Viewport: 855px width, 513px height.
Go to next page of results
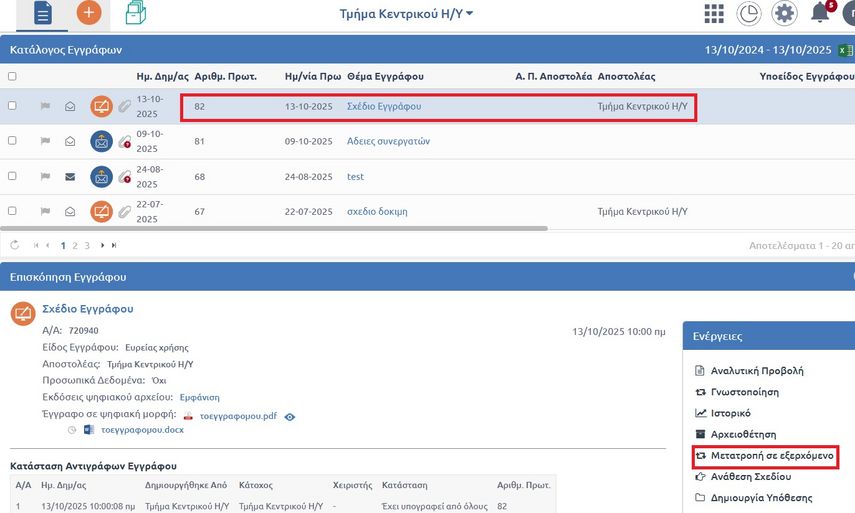pos(101,245)
